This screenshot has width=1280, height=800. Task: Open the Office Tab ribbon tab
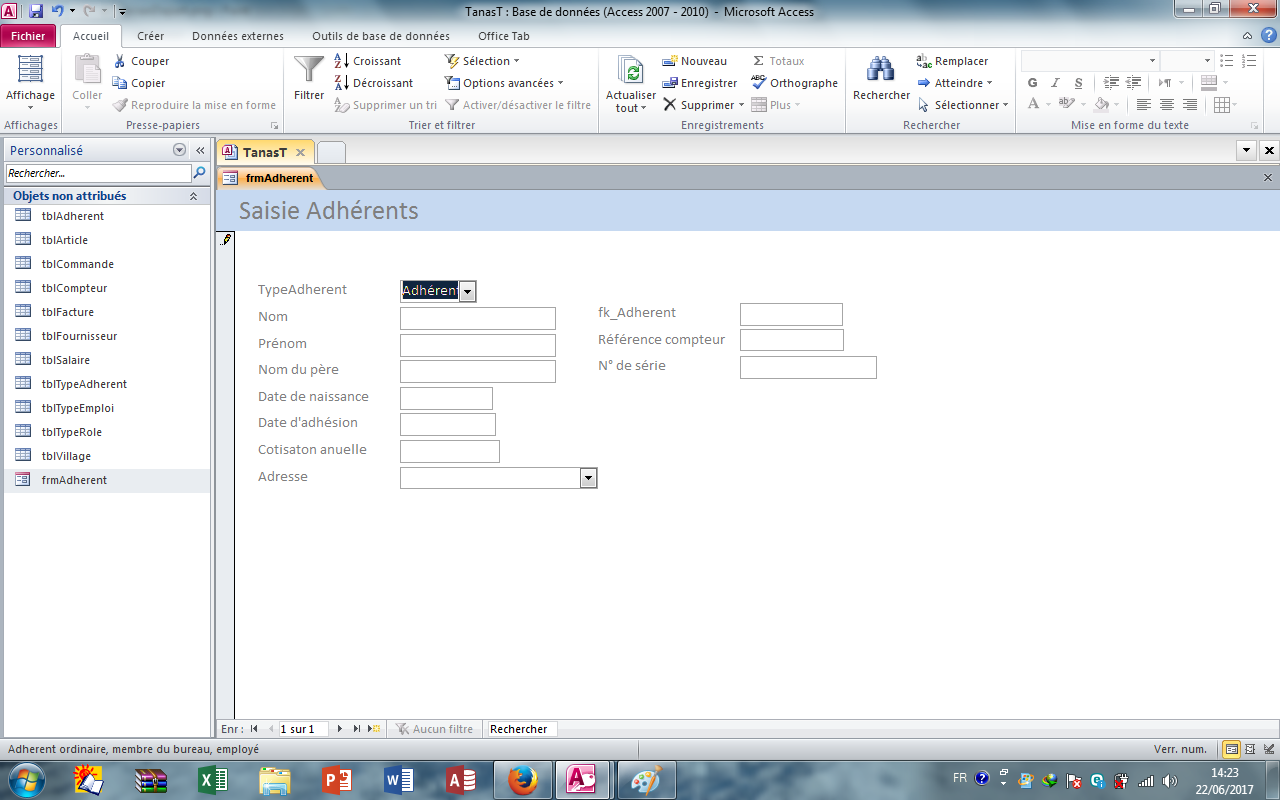504,36
